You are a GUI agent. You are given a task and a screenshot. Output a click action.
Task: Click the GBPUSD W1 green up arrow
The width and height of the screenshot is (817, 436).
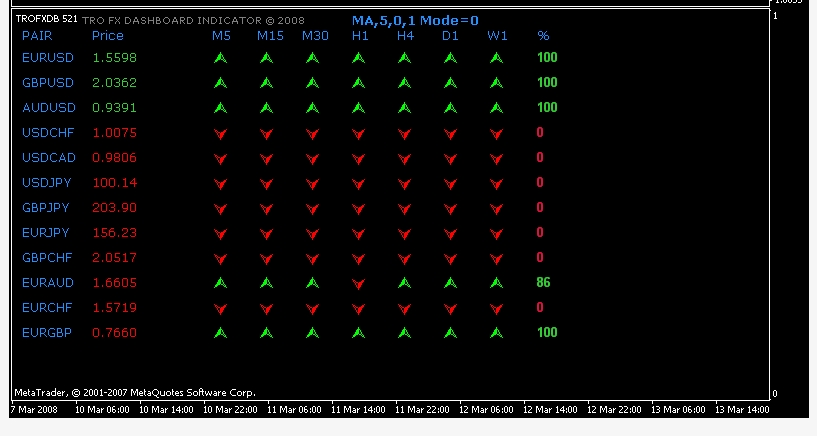point(496,83)
